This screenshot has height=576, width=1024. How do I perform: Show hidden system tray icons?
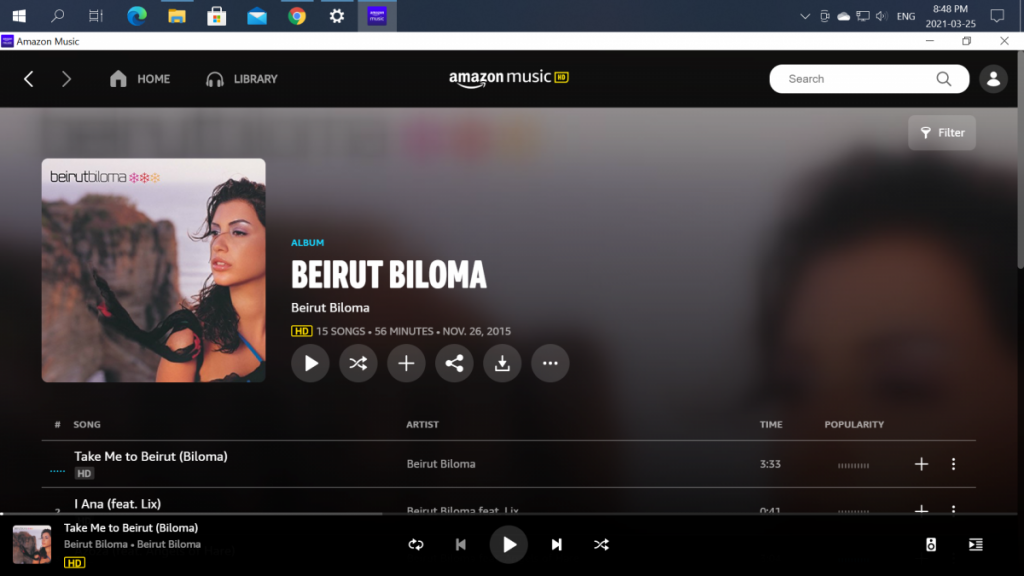(x=805, y=16)
